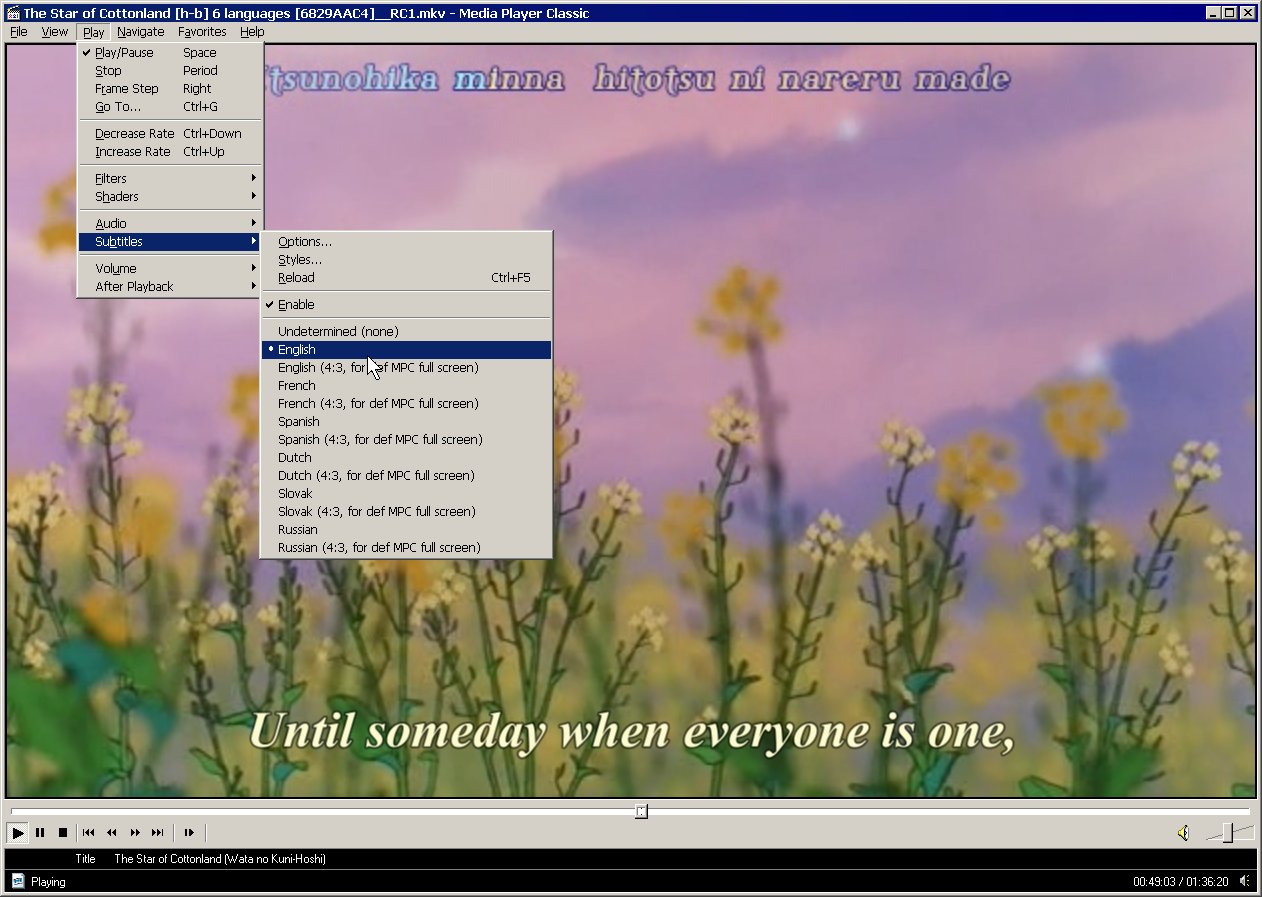This screenshot has height=897, width=1262.
Task: Choose Go To... from the Play menu
Action: click(118, 107)
